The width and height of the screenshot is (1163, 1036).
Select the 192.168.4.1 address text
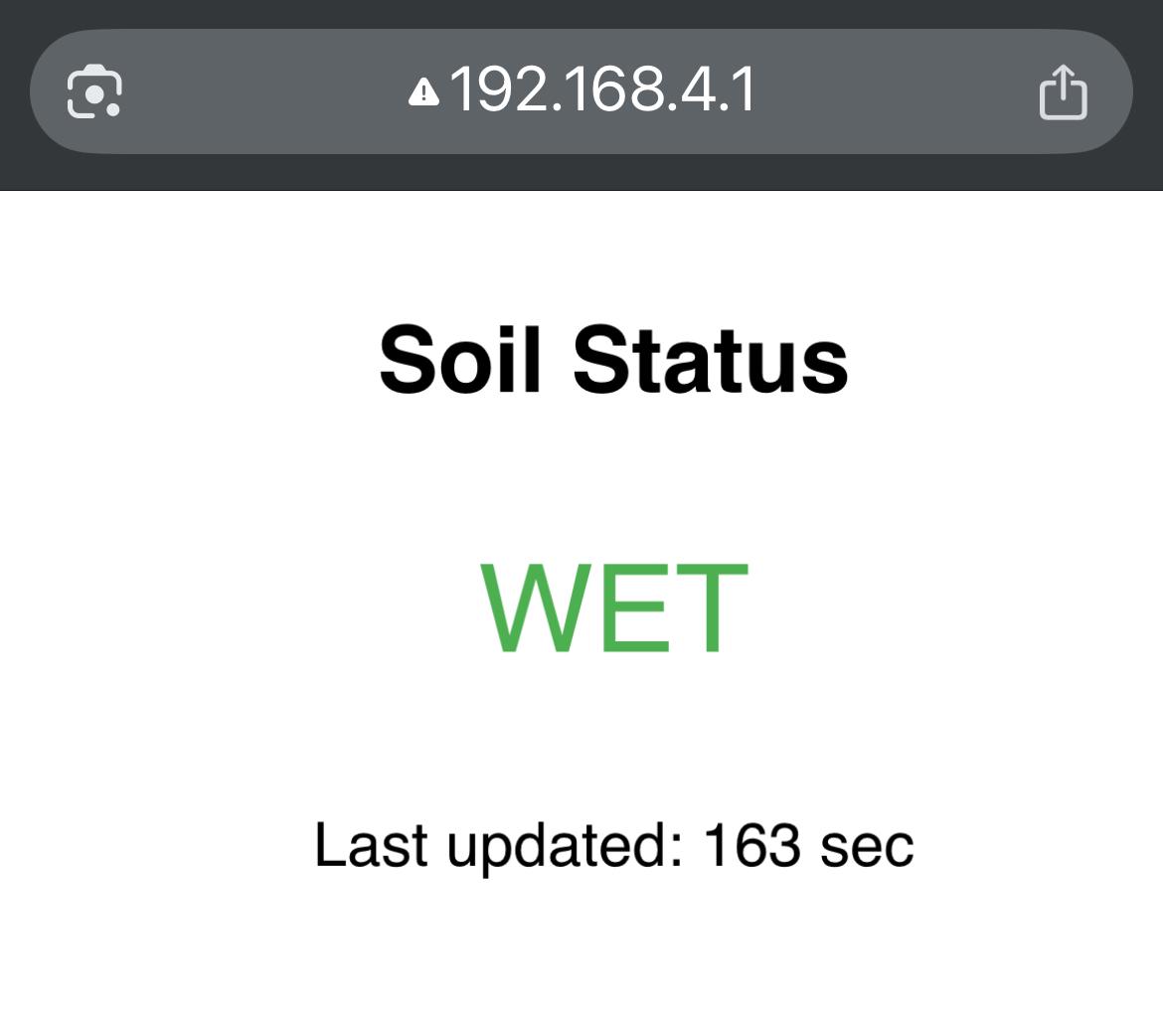tap(602, 89)
